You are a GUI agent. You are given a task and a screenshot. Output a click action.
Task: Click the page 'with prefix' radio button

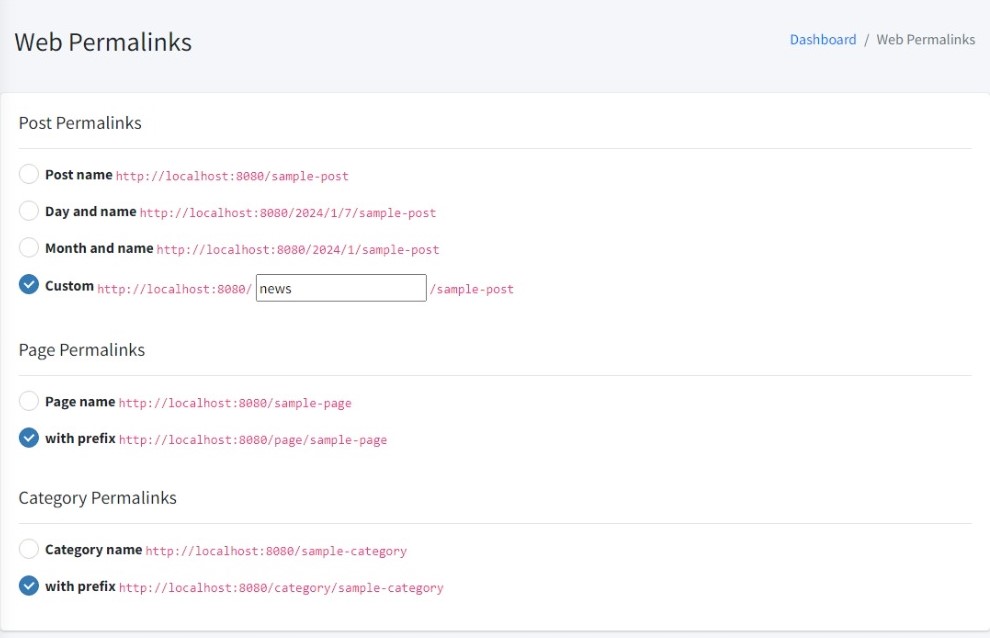pyautogui.click(x=29, y=438)
